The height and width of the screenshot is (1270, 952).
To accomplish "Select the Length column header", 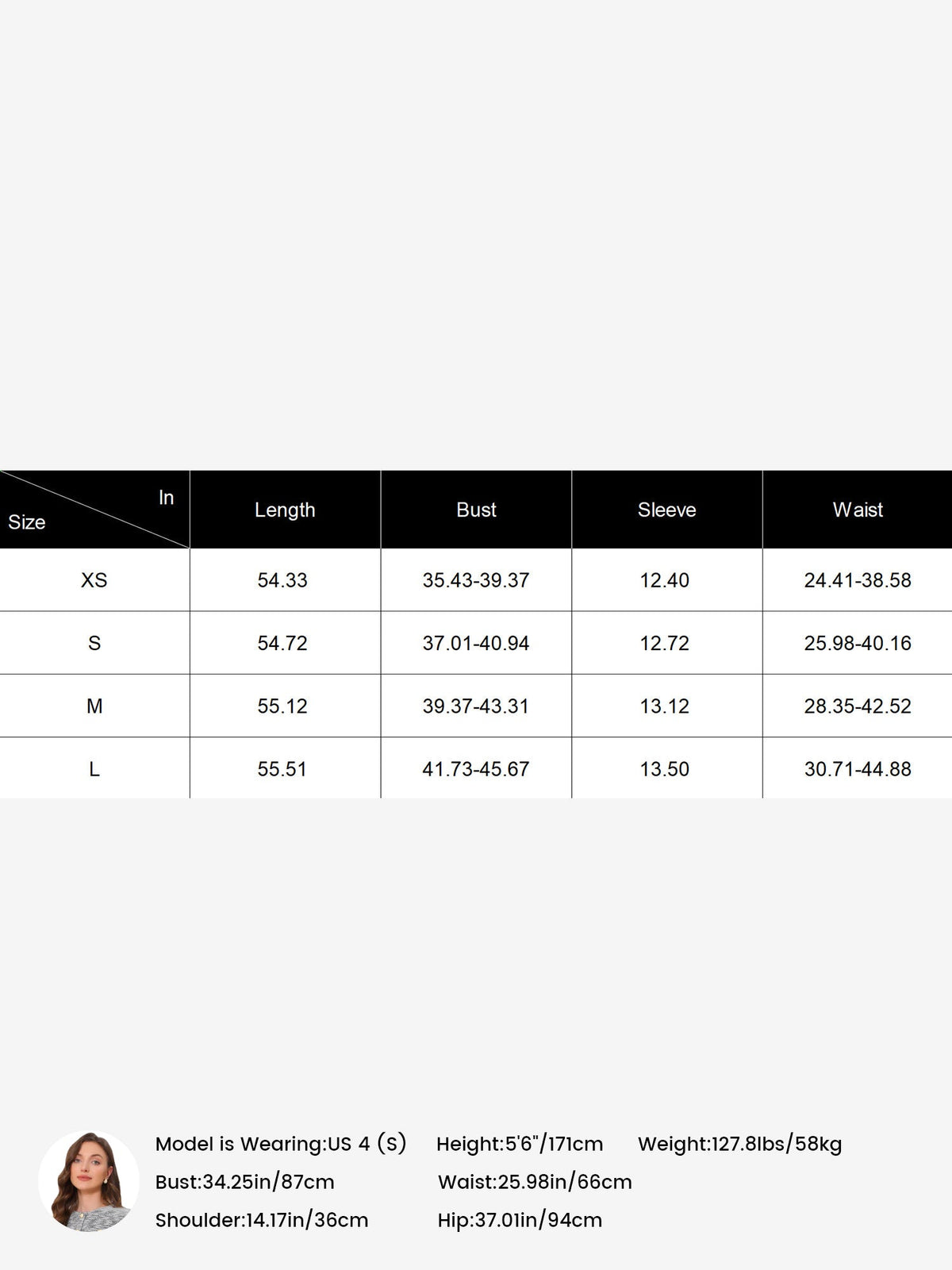I will [285, 510].
